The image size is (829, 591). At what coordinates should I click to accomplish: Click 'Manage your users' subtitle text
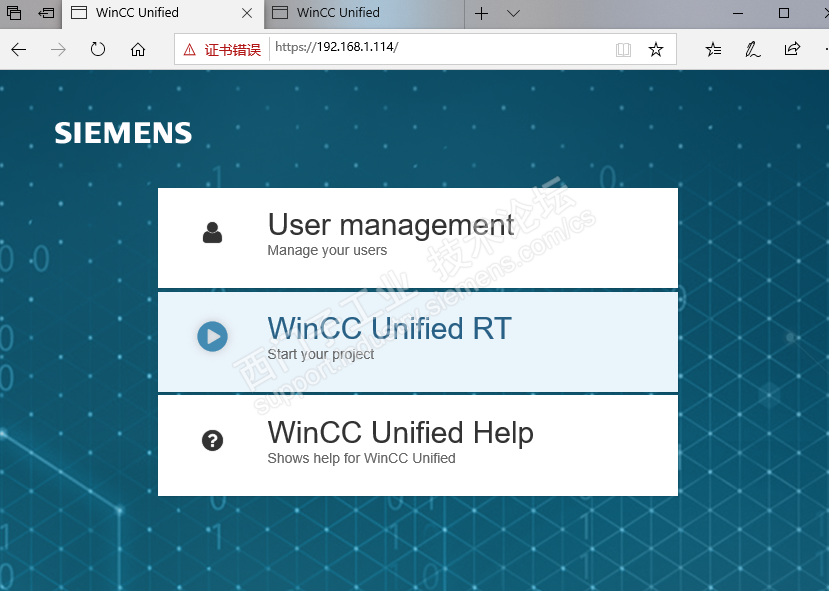[x=327, y=250]
